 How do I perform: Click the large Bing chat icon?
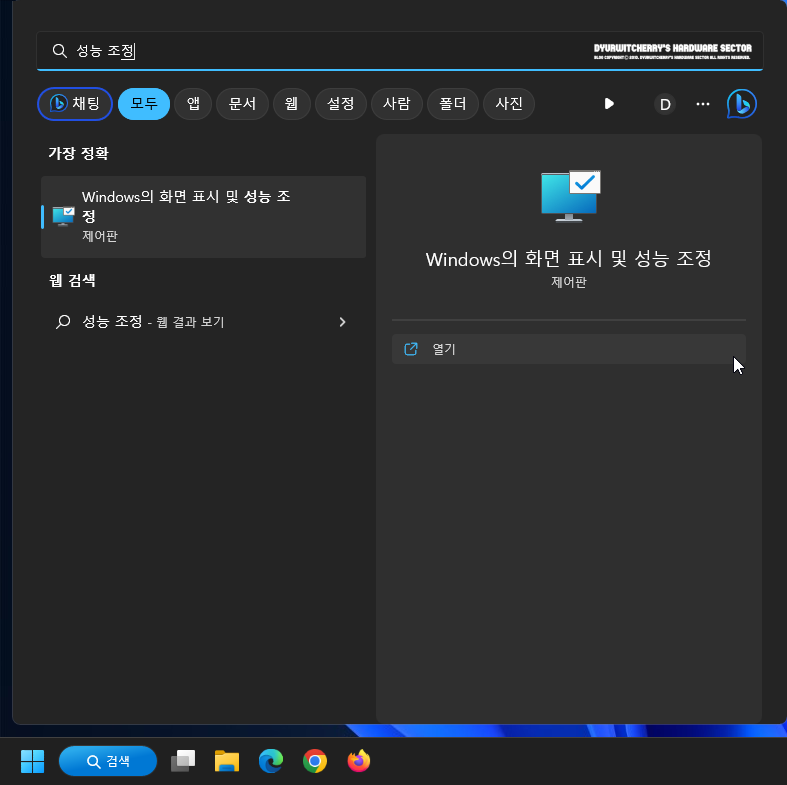(741, 104)
